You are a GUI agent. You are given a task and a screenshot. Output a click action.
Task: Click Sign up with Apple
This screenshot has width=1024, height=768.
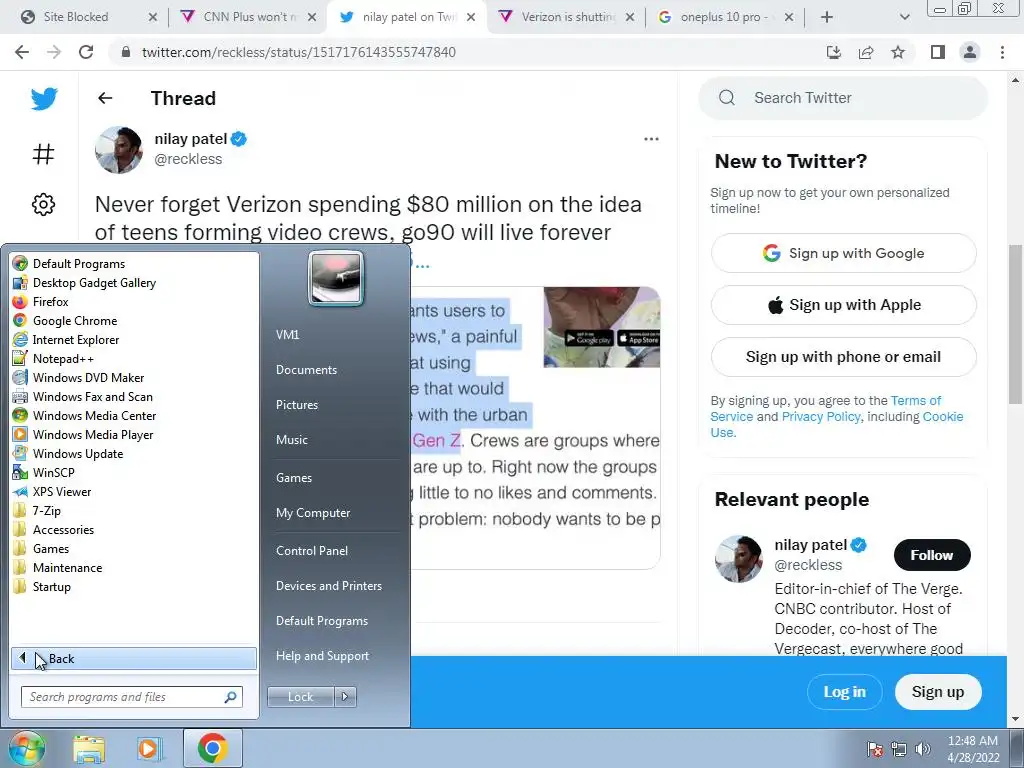tap(843, 305)
